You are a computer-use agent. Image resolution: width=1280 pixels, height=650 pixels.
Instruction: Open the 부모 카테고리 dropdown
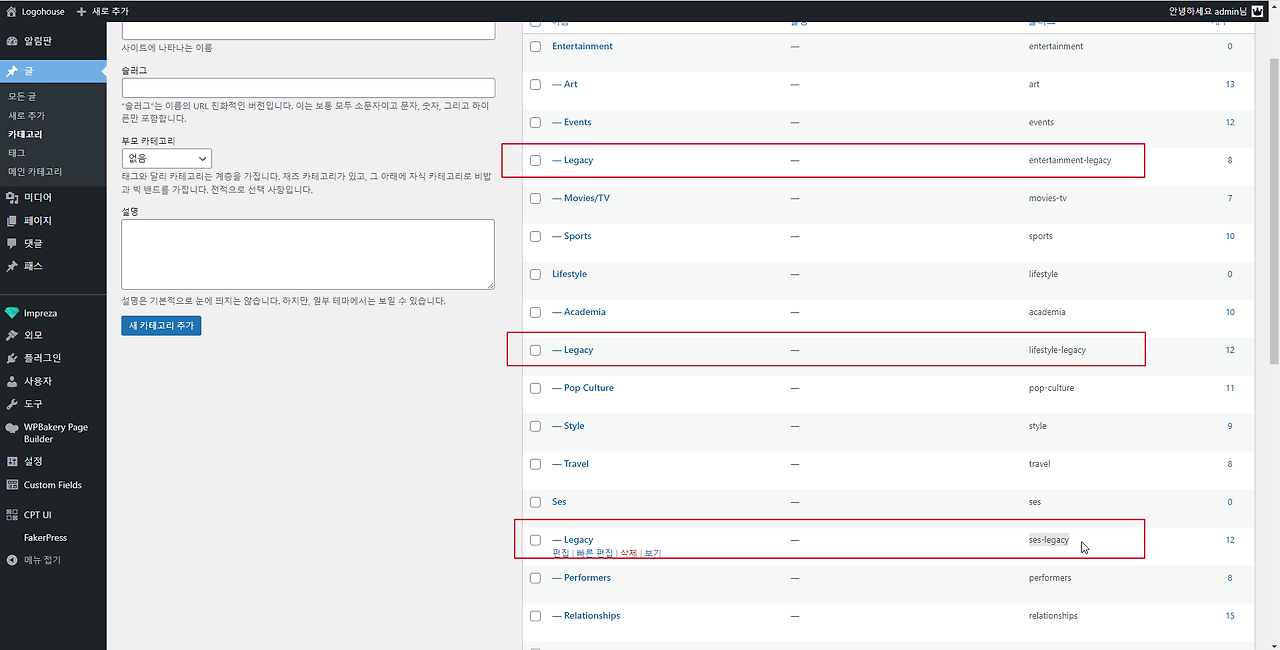[x=166, y=158]
